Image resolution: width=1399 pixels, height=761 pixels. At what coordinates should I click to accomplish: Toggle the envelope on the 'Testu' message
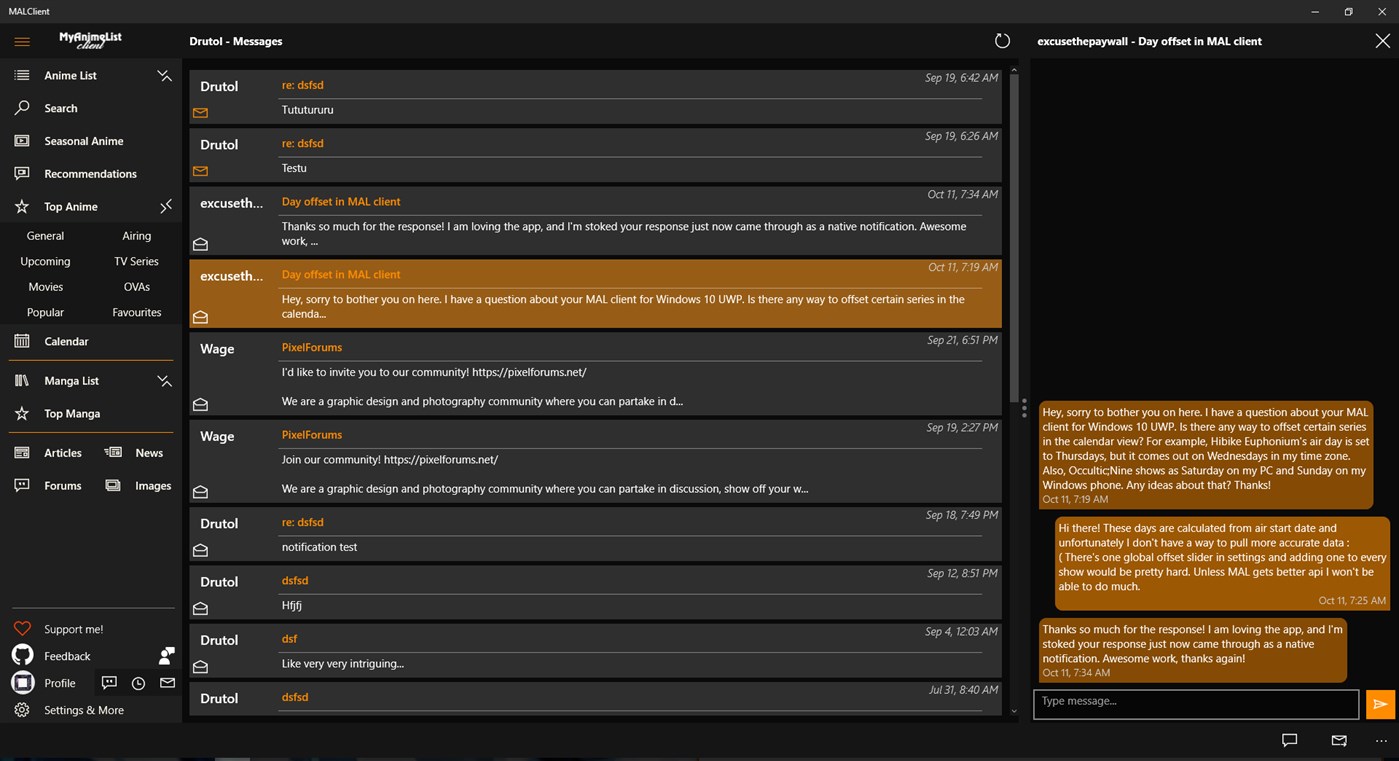pyautogui.click(x=200, y=170)
